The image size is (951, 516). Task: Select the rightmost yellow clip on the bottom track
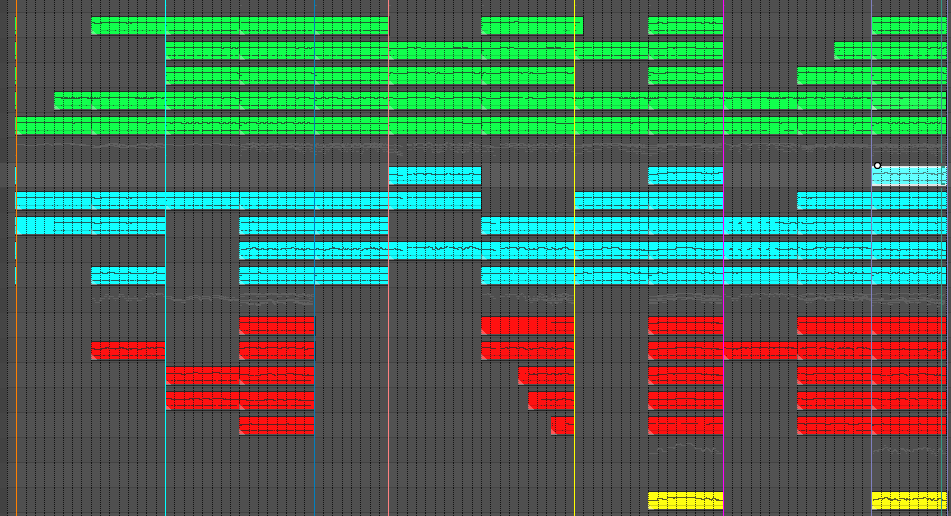point(908,500)
